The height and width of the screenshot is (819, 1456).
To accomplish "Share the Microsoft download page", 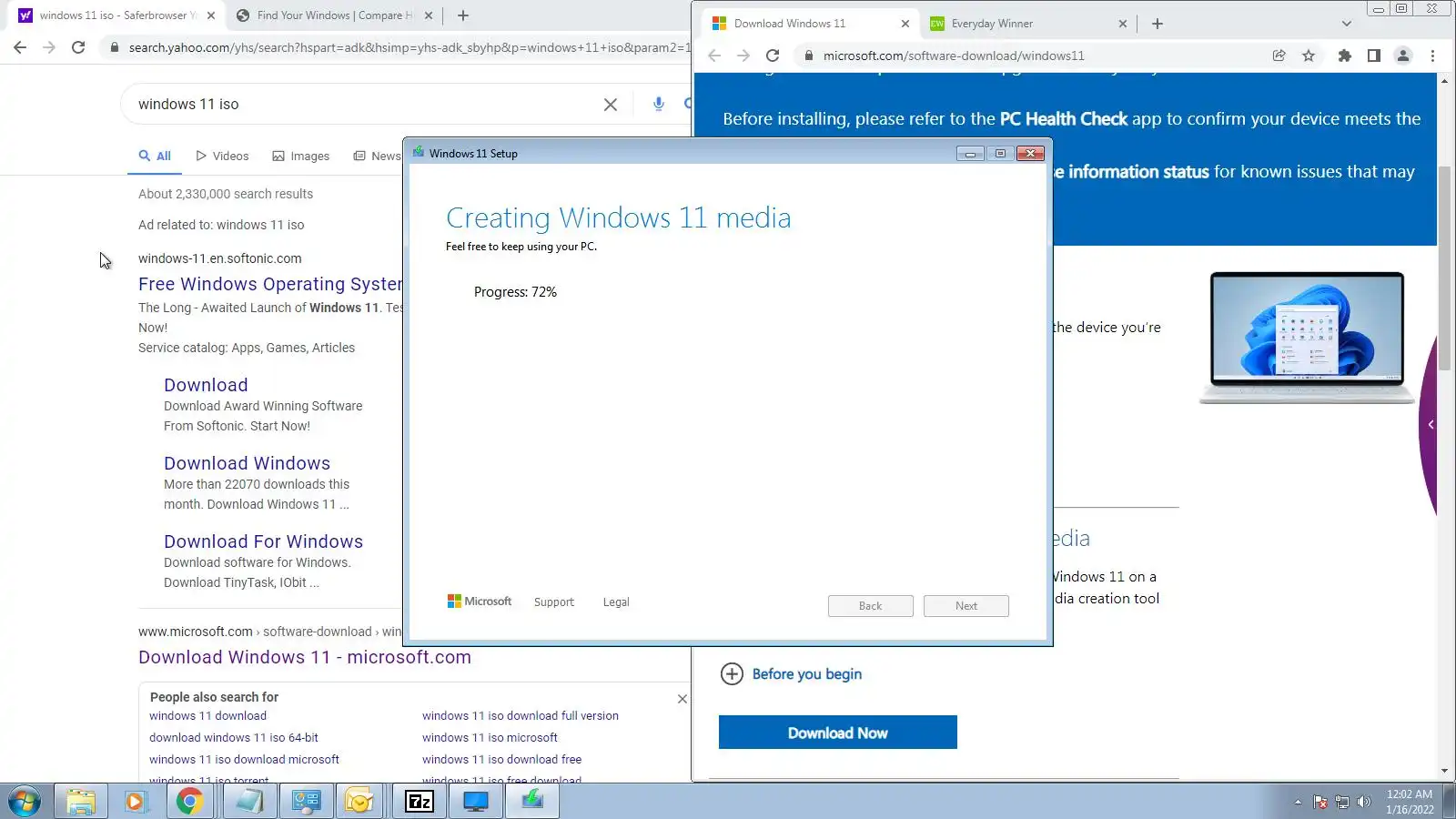I will click(1279, 56).
